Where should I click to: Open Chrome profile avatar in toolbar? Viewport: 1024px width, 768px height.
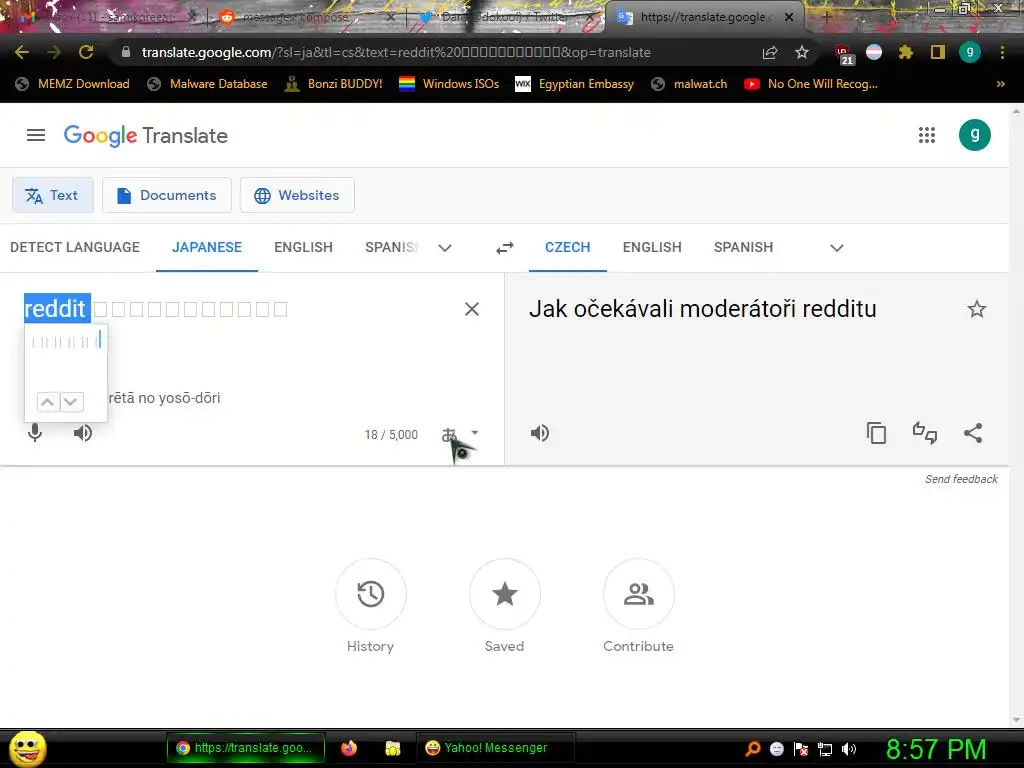[970, 52]
